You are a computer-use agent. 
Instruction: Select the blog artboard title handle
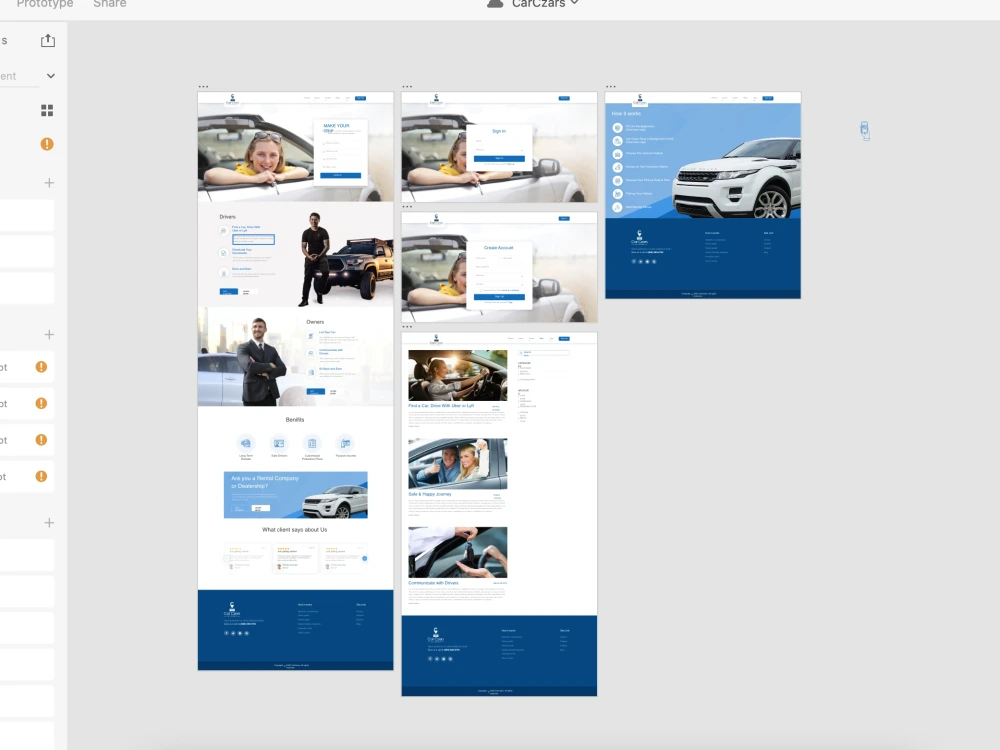408,327
